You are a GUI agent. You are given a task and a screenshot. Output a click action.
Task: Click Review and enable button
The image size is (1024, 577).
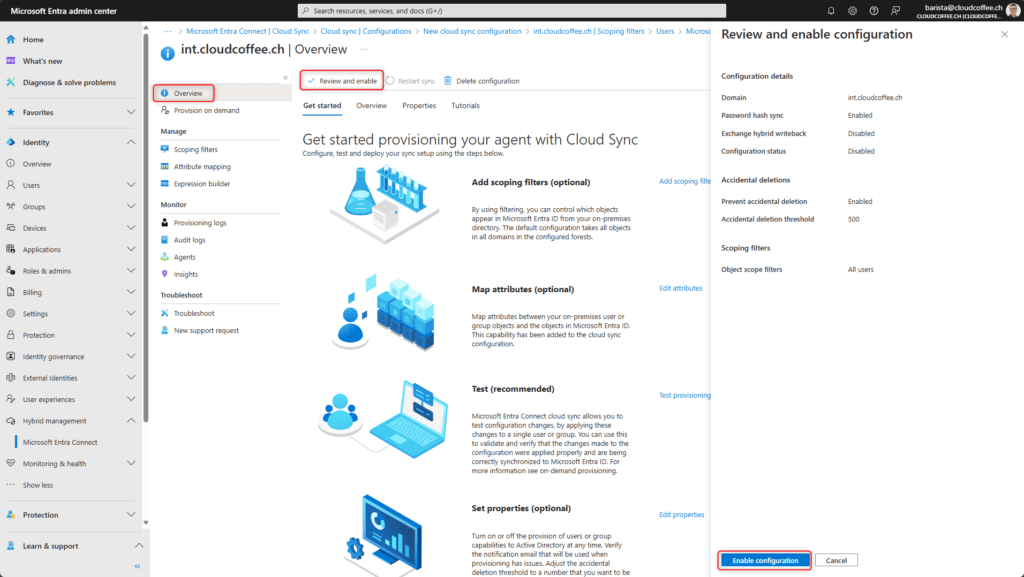point(342,81)
